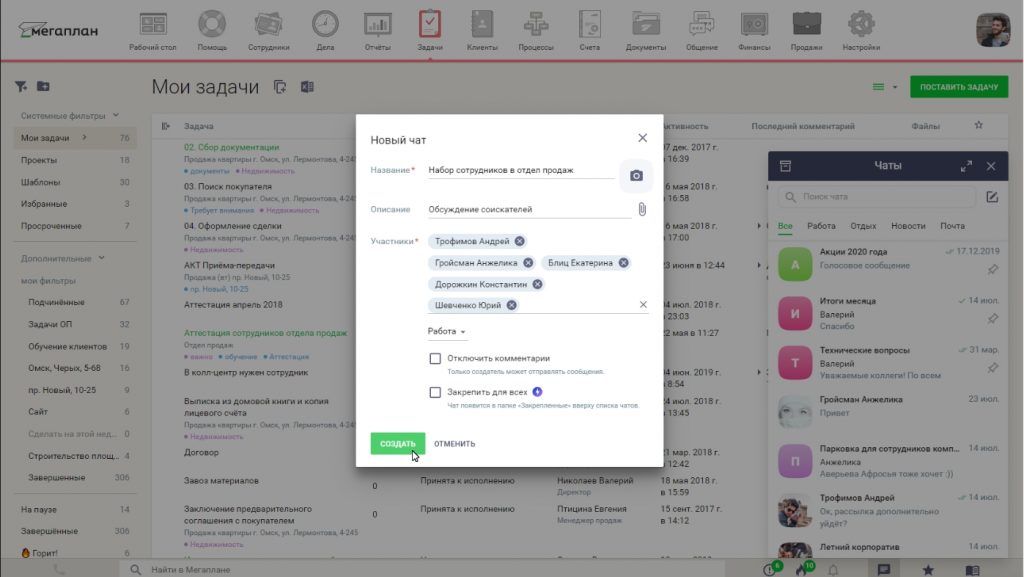Image resolution: width=1024 pixels, height=577 pixels.
Task: Click the green Create button
Action: click(397, 443)
